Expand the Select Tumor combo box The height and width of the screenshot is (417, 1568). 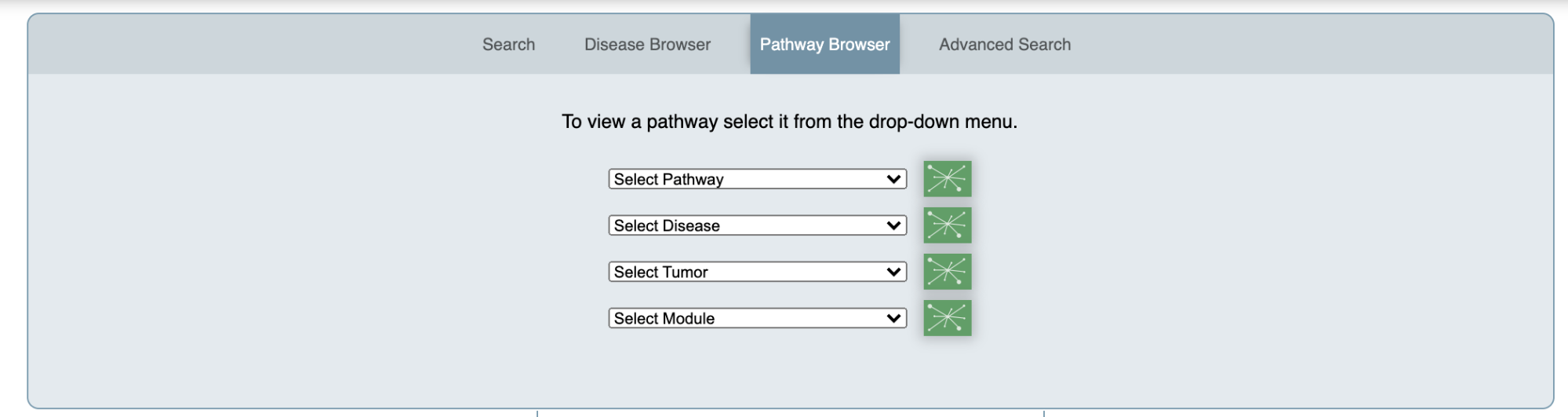pyautogui.click(x=757, y=272)
